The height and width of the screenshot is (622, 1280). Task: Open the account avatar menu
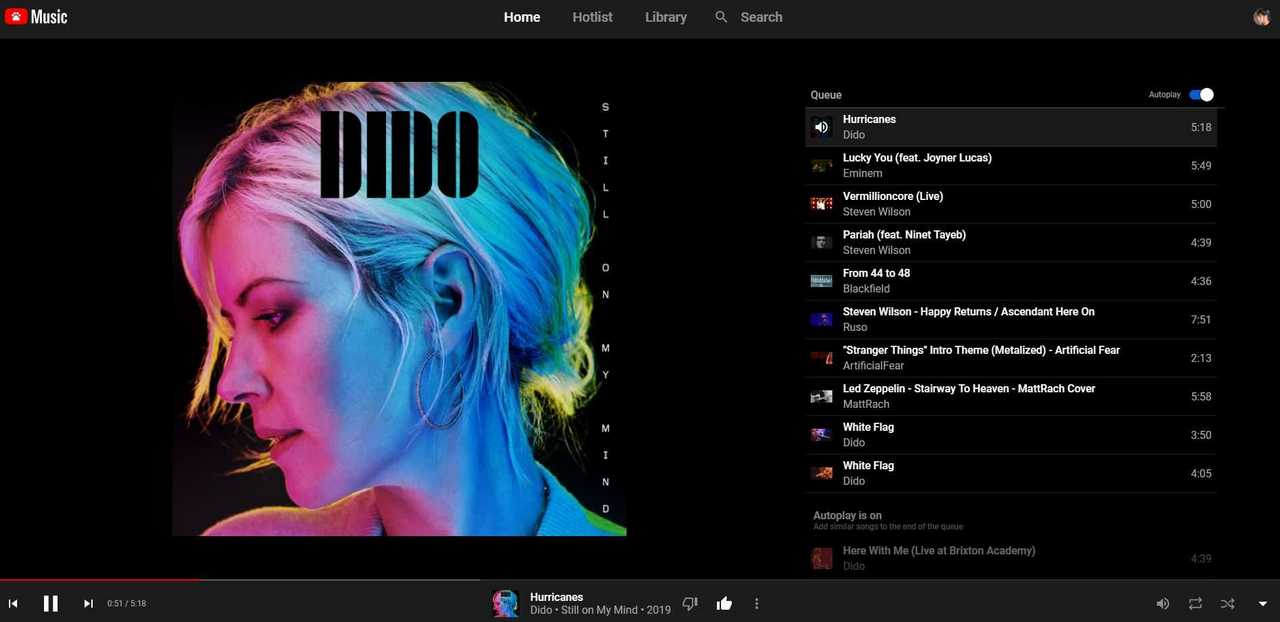1261,17
